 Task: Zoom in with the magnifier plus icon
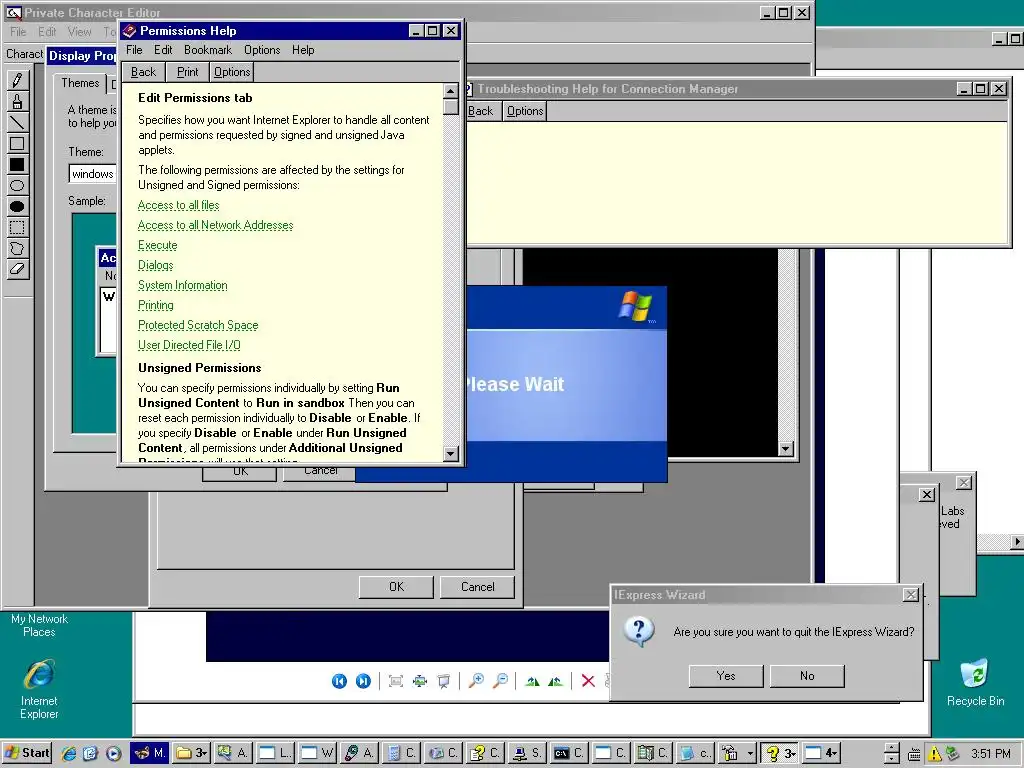pos(477,681)
